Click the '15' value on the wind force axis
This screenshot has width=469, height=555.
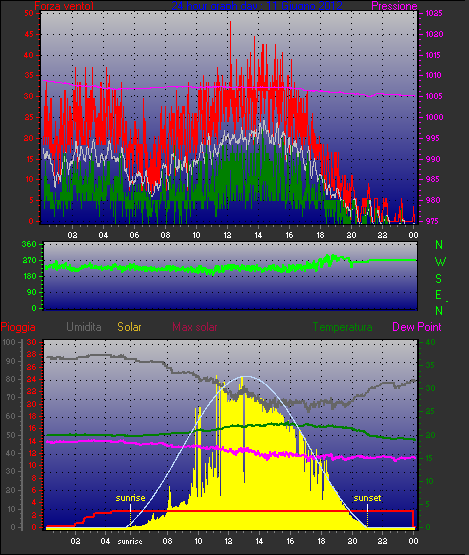[x=29, y=159]
